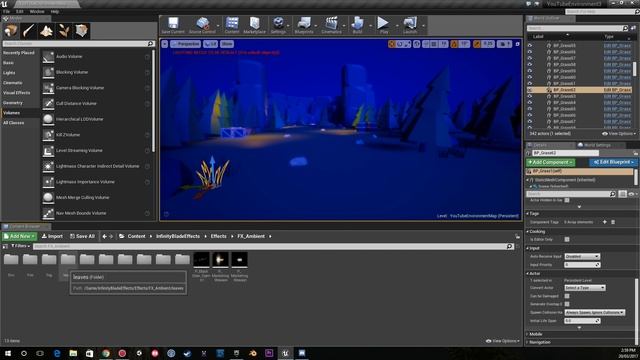Select the Foliage mode icon
Viewport: 640px width, 360px height.
[64, 31]
